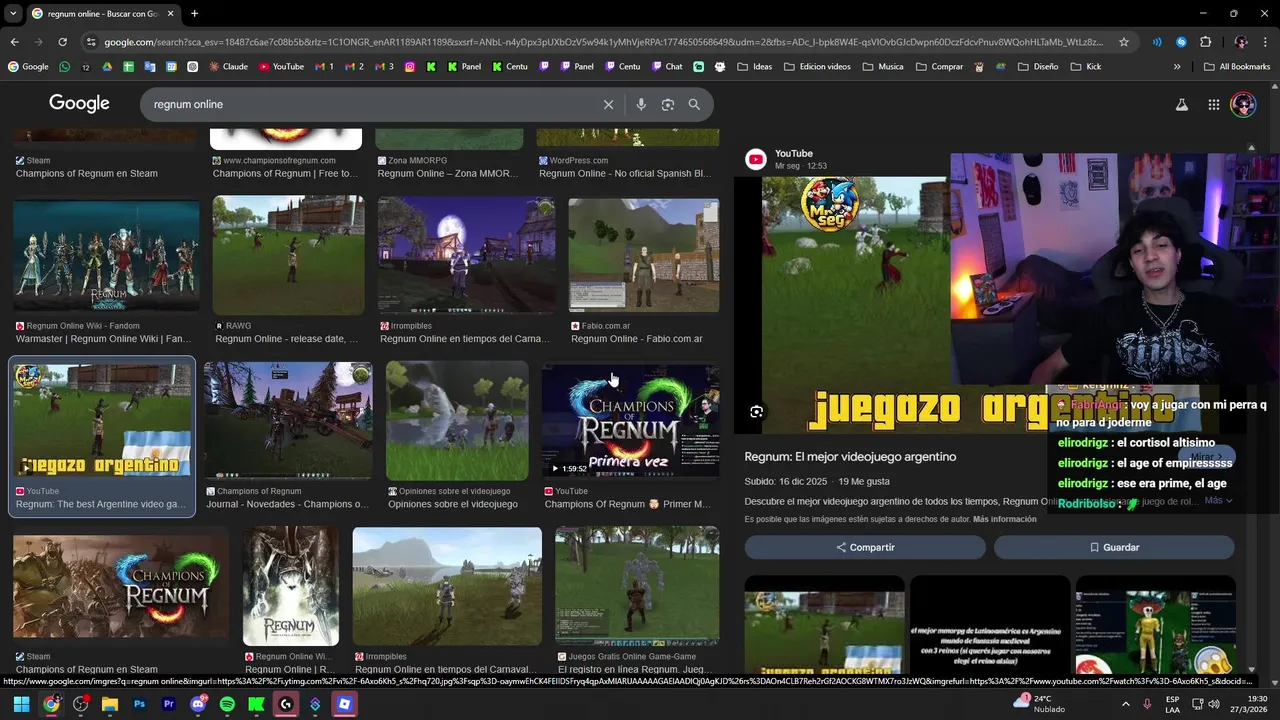Screen dimensions: 1280x720
Task: Open Google Labs flask icon
Action: pyautogui.click(x=1181, y=104)
